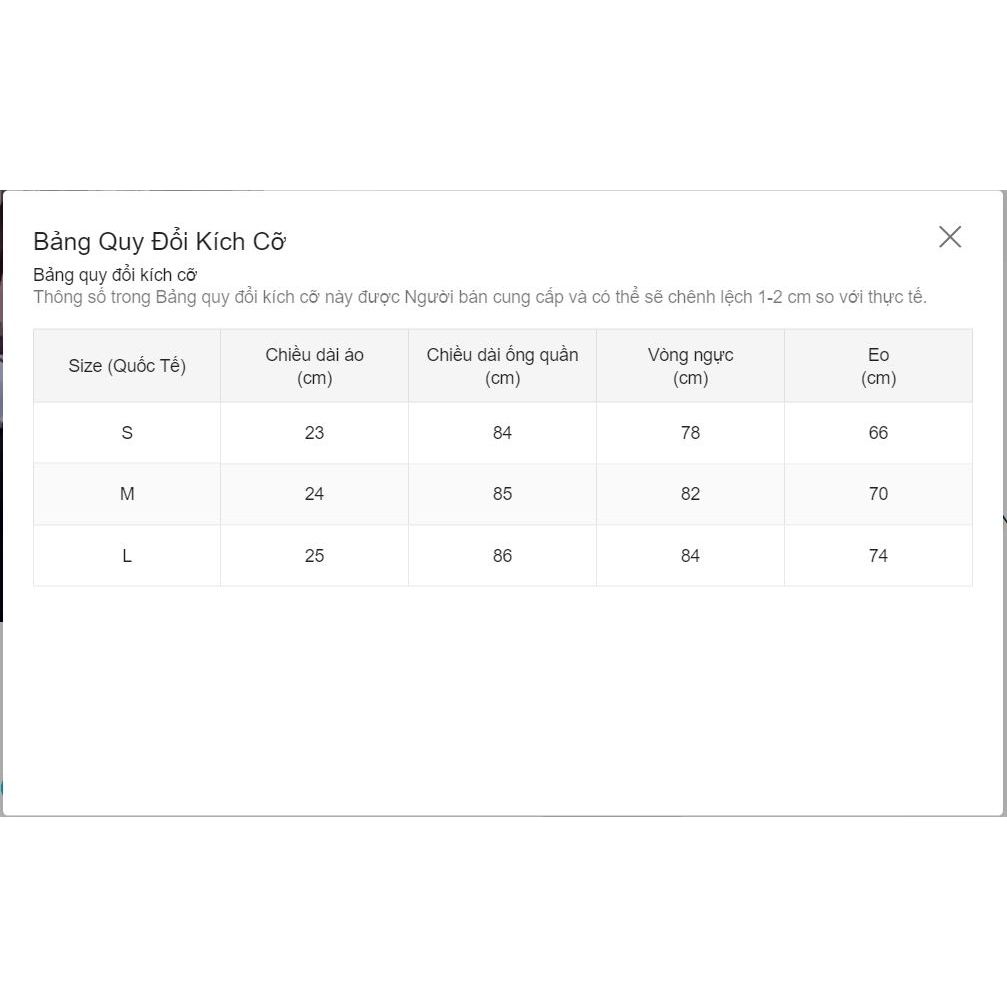Click the Eo column header
Screen dimensions: 1007x1007
click(878, 366)
